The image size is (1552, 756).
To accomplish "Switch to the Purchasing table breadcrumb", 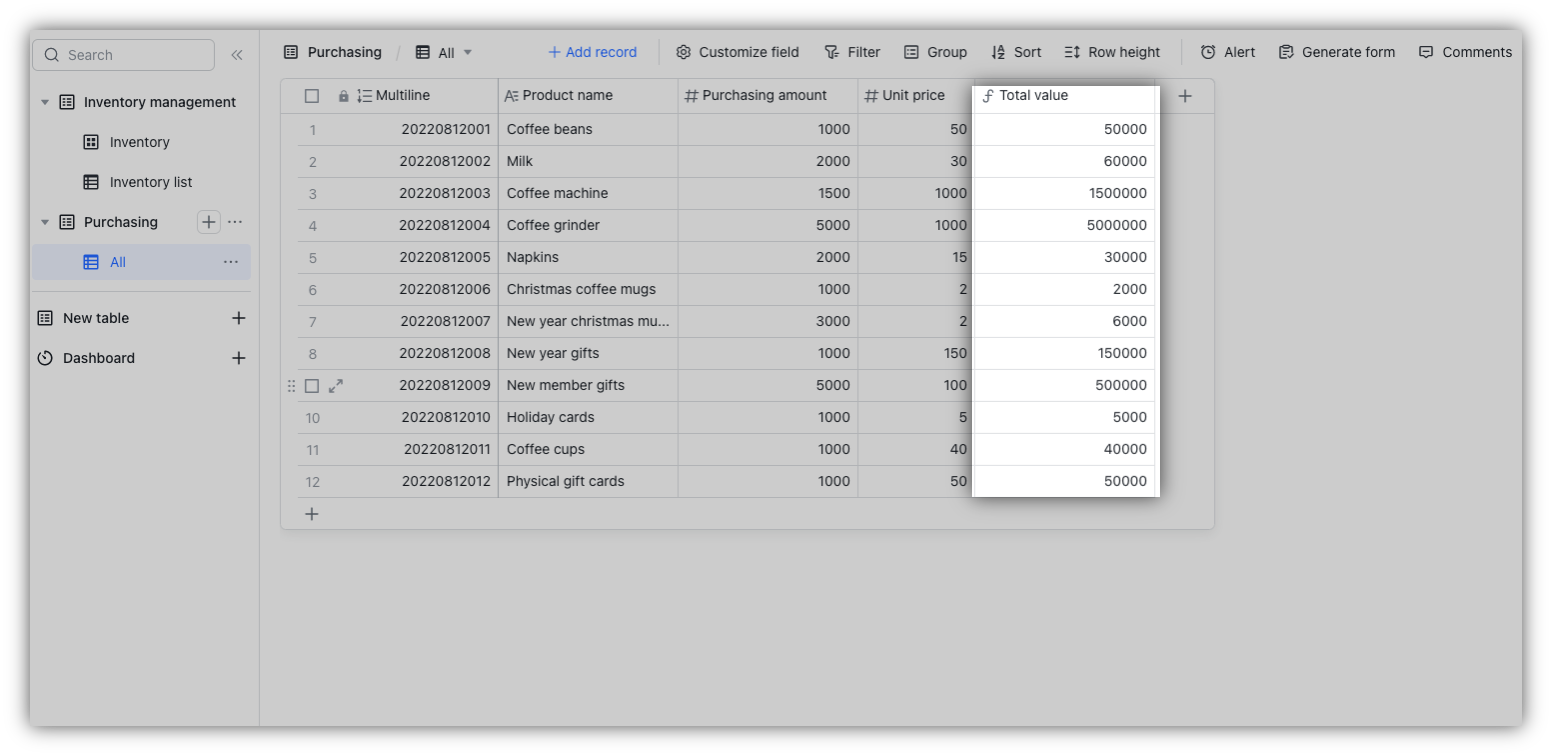I will click(x=344, y=51).
